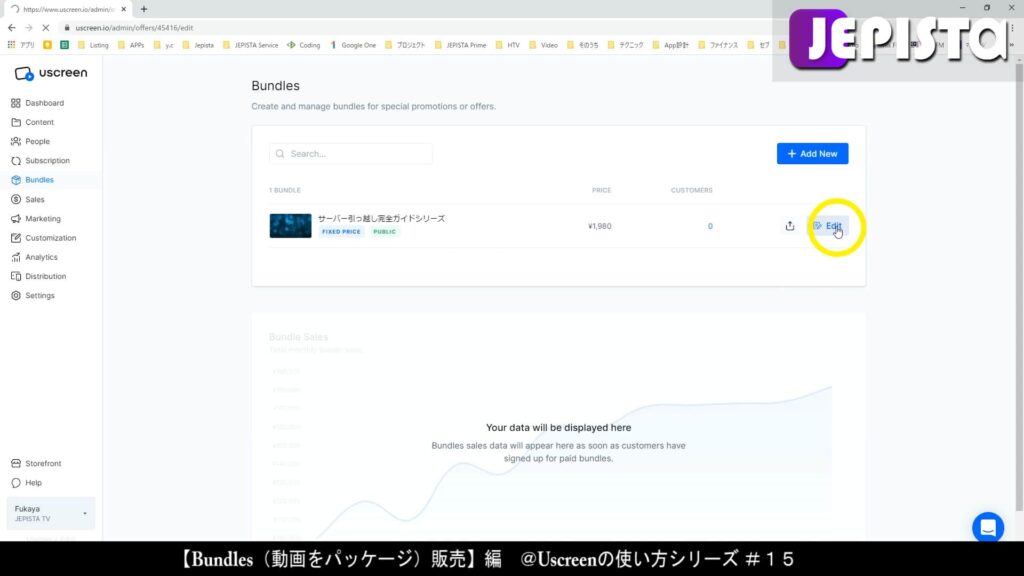Screen dimensions: 1024x576
Task: Click the Distribution icon in sidebar
Action: pyautogui.click(x=16, y=276)
